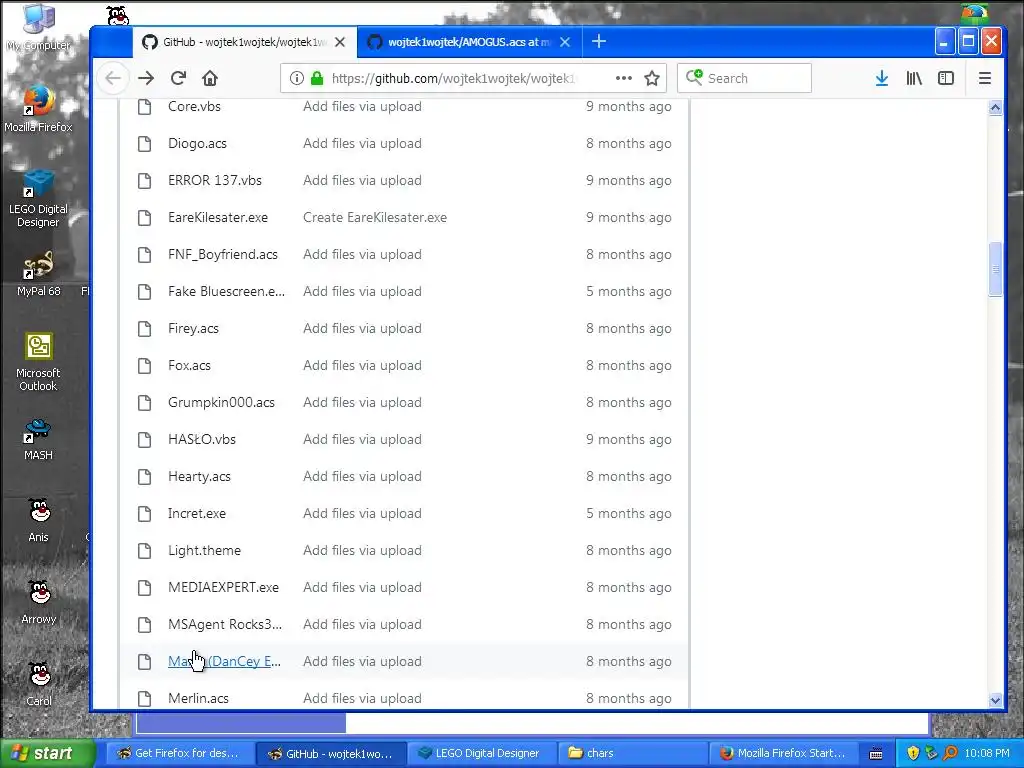This screenshot has width=1024, height=768.
Task: Open Firey.acs file
Action: click(193, 328)
